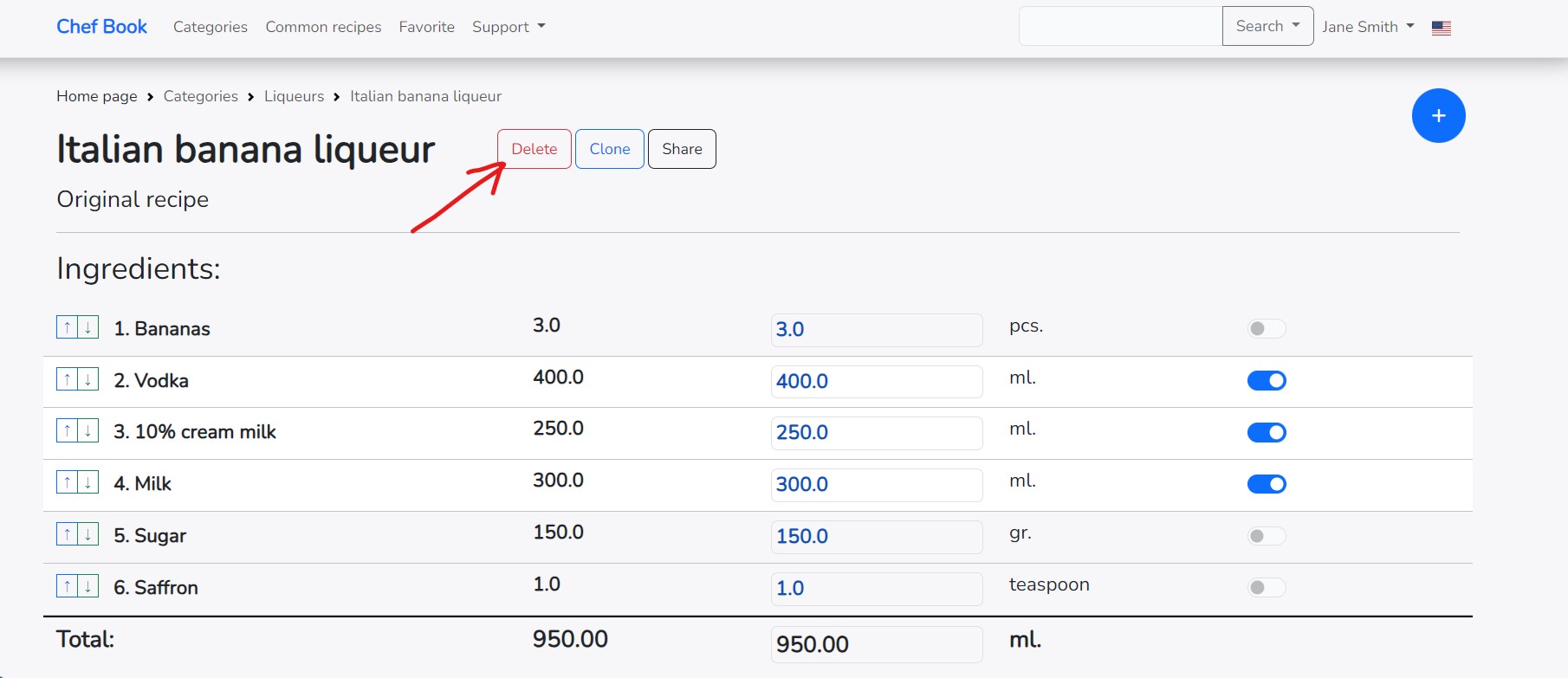Click down arrow for 10% cream milk
Image resolution: width=1568 pixels, height=678 pixels.
click(87, 430)
